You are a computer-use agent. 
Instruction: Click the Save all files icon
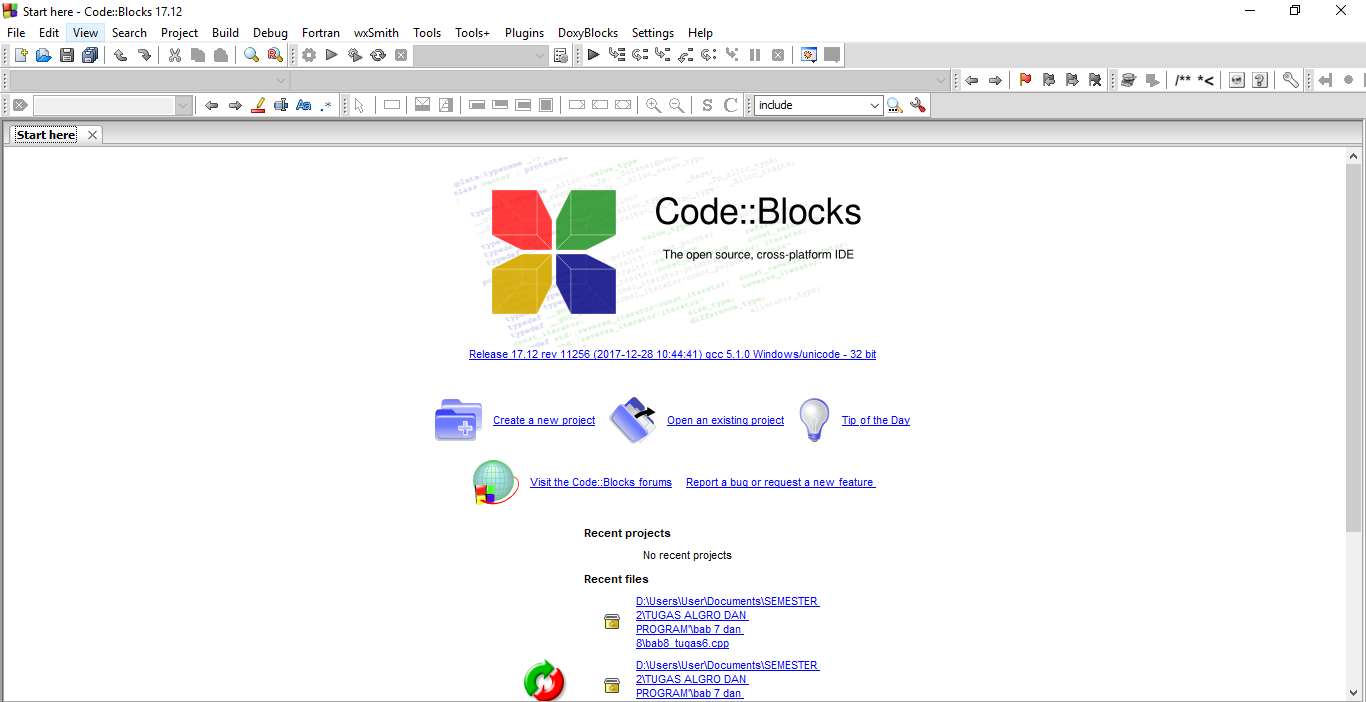coord(90,55)
